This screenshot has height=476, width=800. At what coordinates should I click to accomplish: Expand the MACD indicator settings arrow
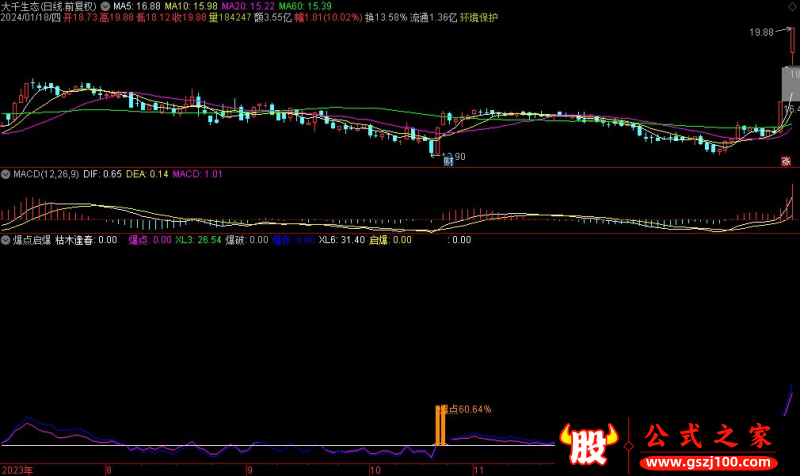pyautogui.click(x=5, y=174)
